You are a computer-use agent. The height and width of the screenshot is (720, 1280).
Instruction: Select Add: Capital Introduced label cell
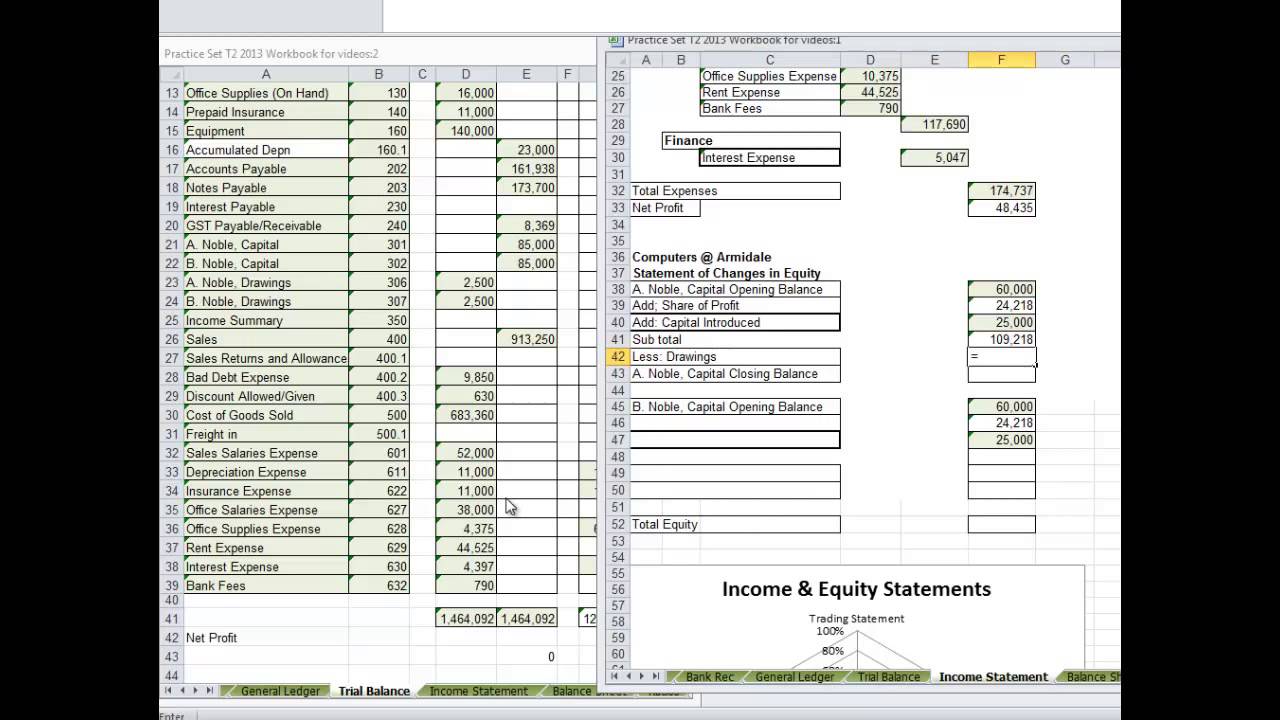(x=735, y=323)
